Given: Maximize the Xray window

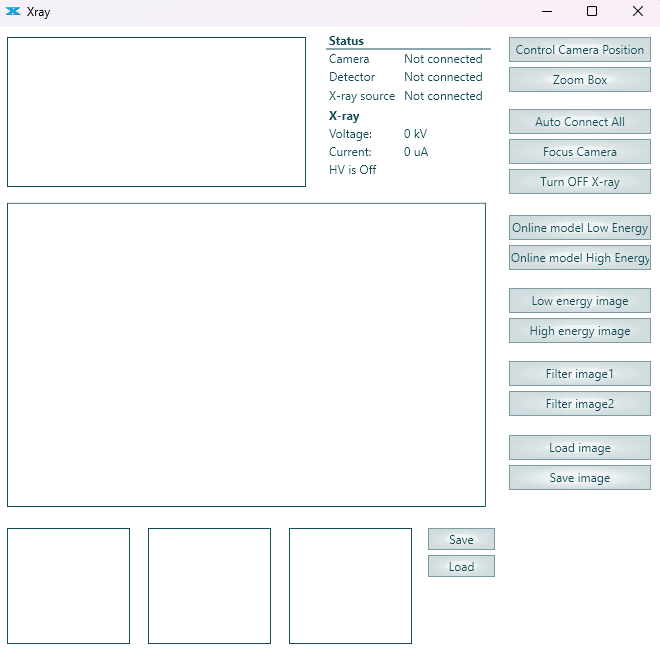Looking at the screenshot, I should (592, 11).
